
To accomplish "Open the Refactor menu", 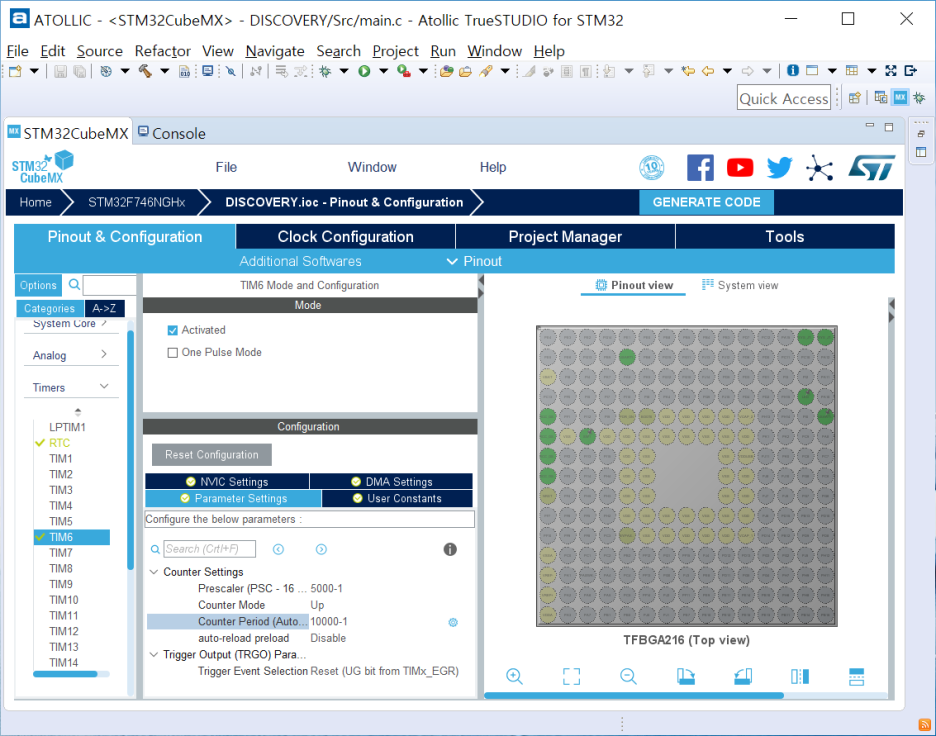I will (x=162, y=51).
